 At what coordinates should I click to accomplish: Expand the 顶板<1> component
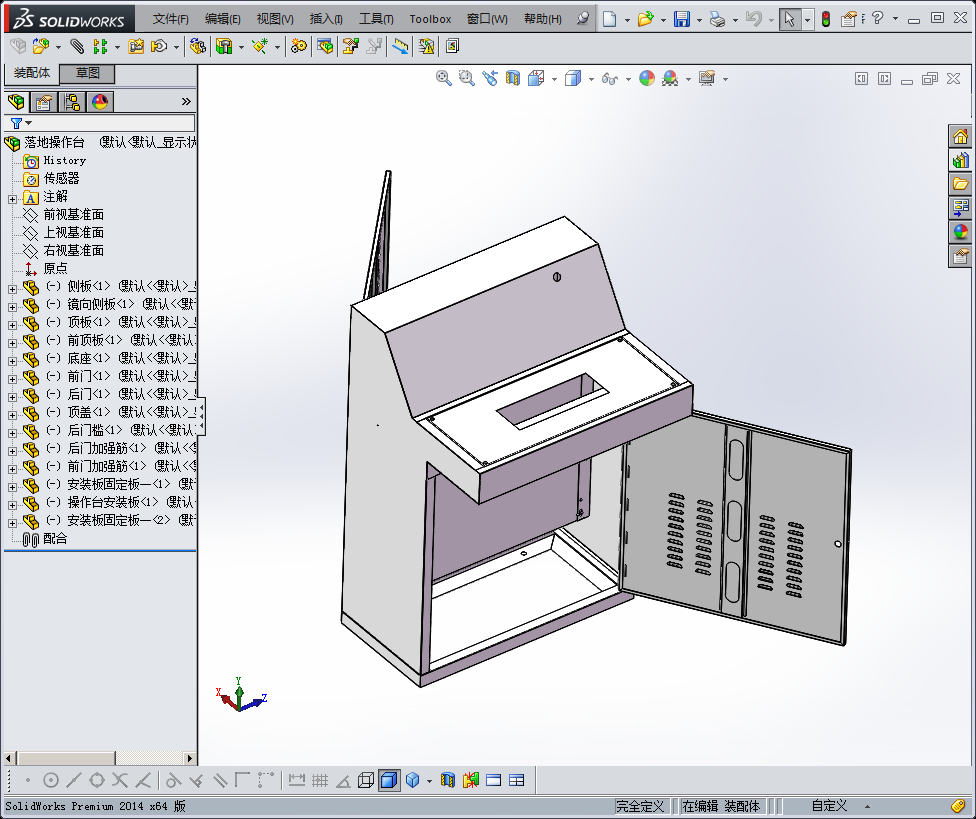pyautogui.click(x=12, y=325)
